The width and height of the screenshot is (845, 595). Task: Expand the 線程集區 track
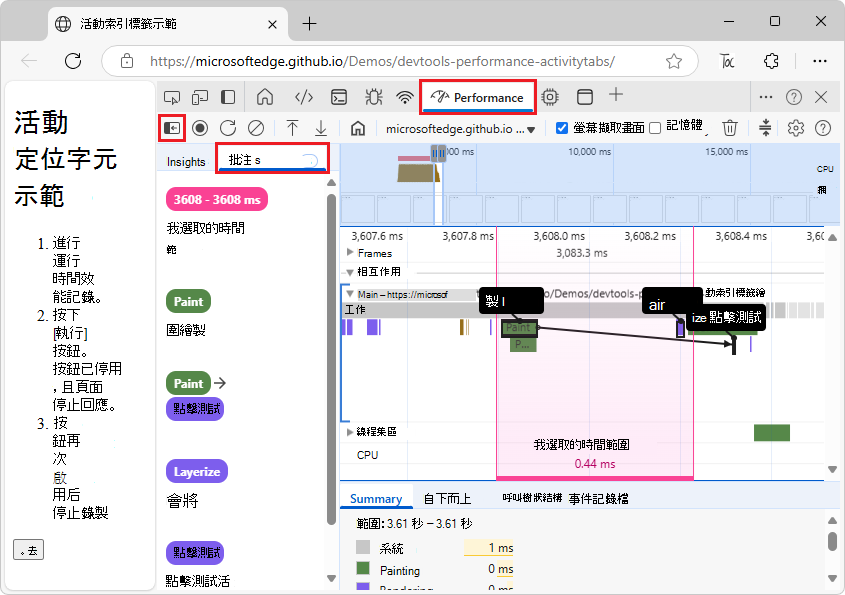point(350,432)
